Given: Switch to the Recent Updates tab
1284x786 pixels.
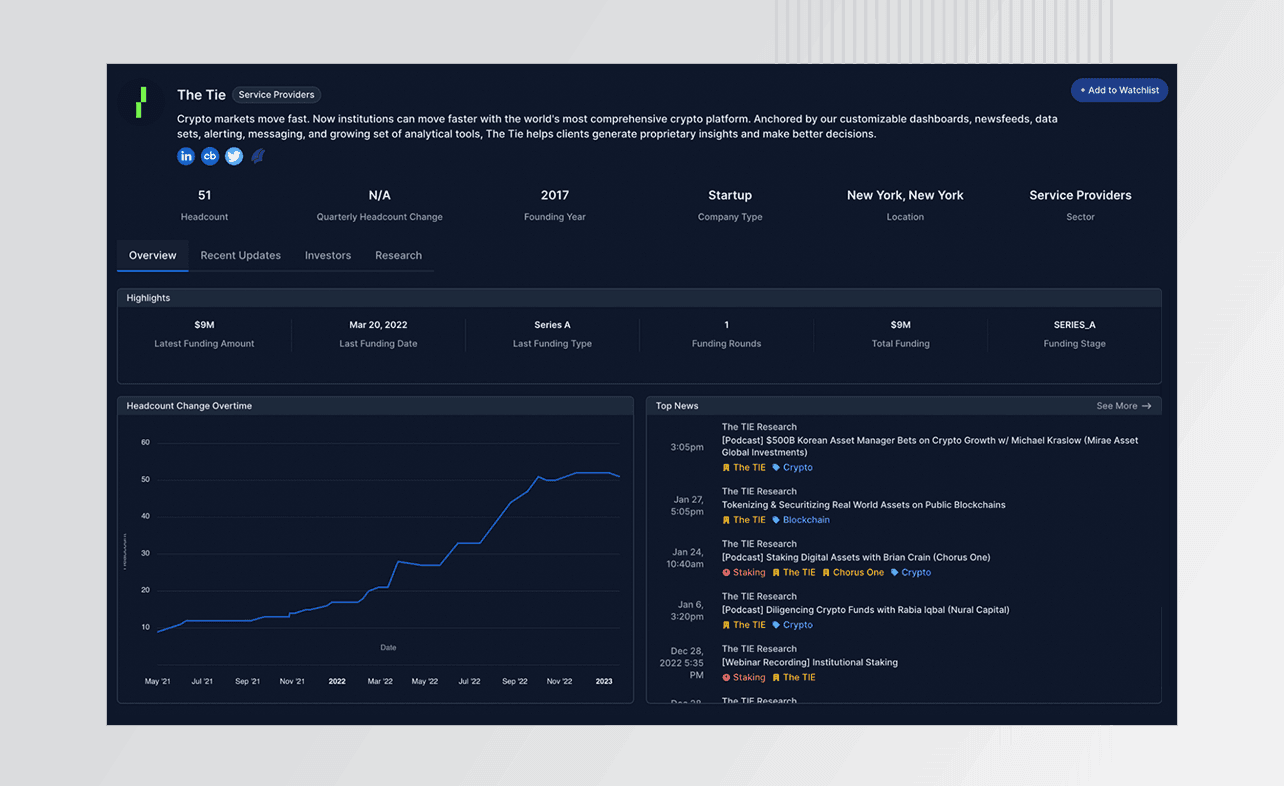Looking at the screenshot, I should [240, 256].
